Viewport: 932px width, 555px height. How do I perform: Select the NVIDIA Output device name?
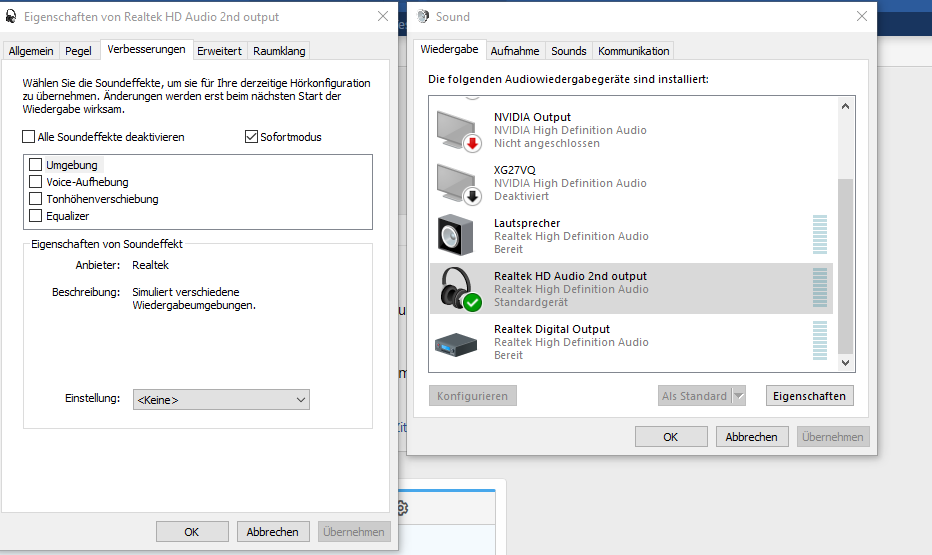coord(532,117)
